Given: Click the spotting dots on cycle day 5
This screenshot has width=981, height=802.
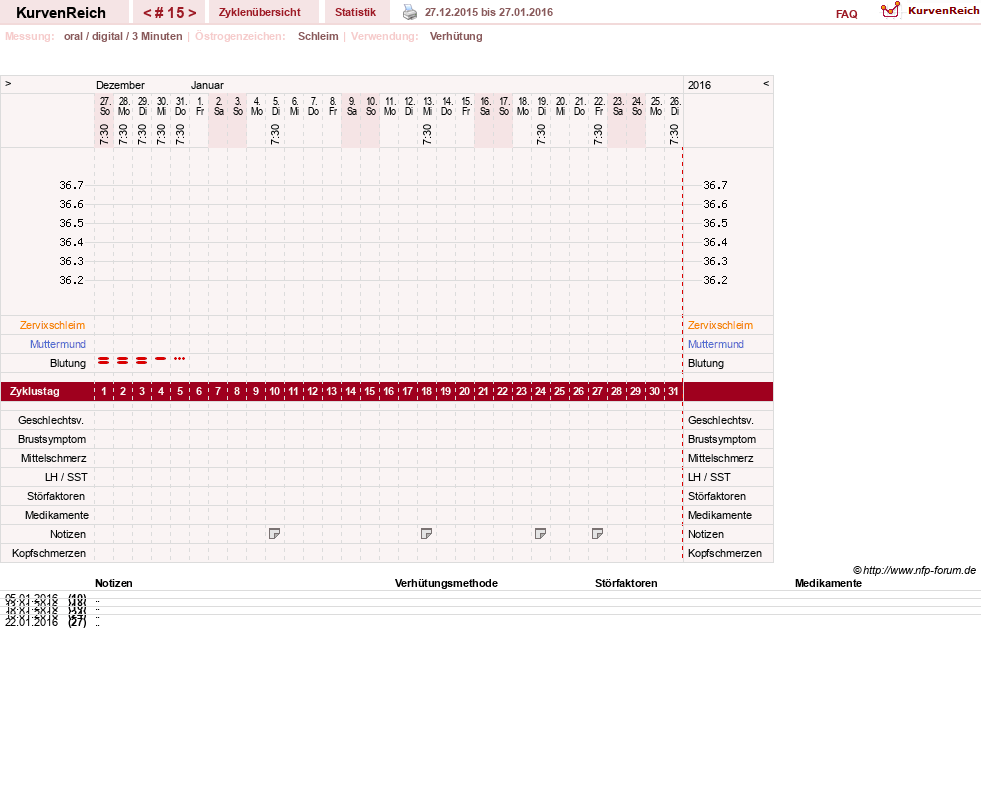Looking at the screenshot, I should pos(180,358).
